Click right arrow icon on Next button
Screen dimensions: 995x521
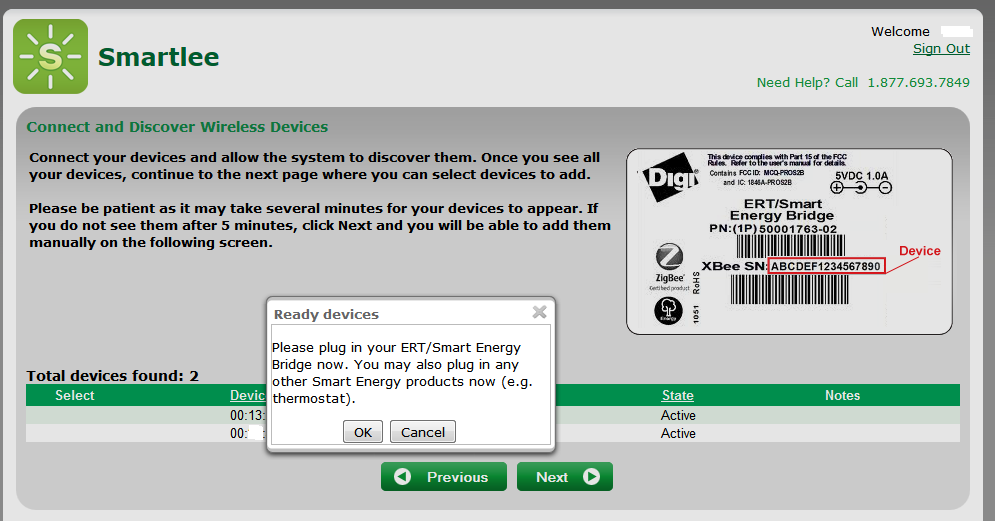click(x=591, y=477)
